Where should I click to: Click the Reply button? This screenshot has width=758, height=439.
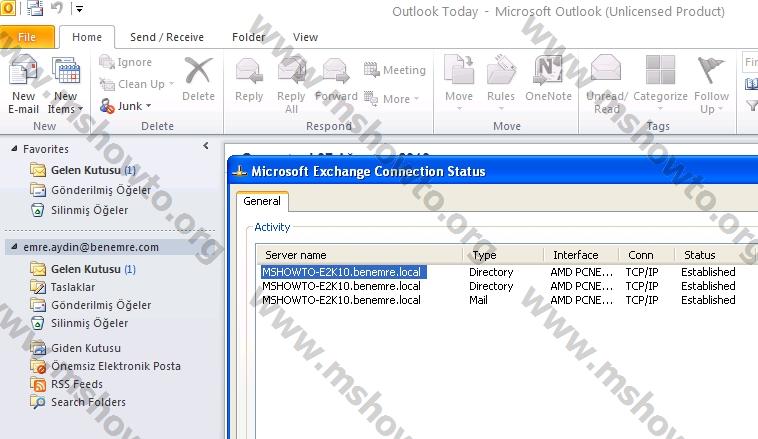coord(249,79)
